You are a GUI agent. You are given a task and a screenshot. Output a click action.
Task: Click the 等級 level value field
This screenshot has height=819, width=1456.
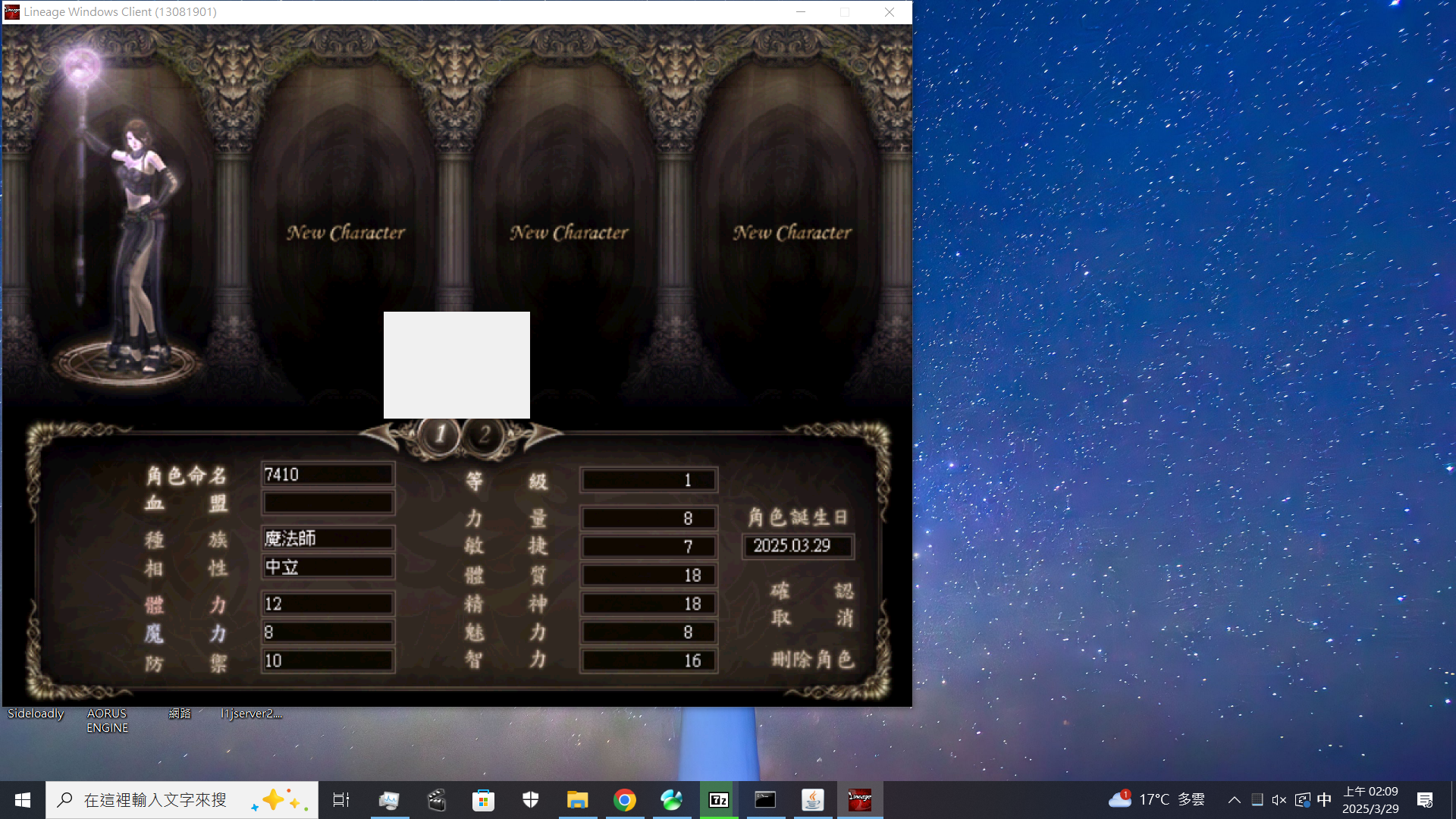648,480
